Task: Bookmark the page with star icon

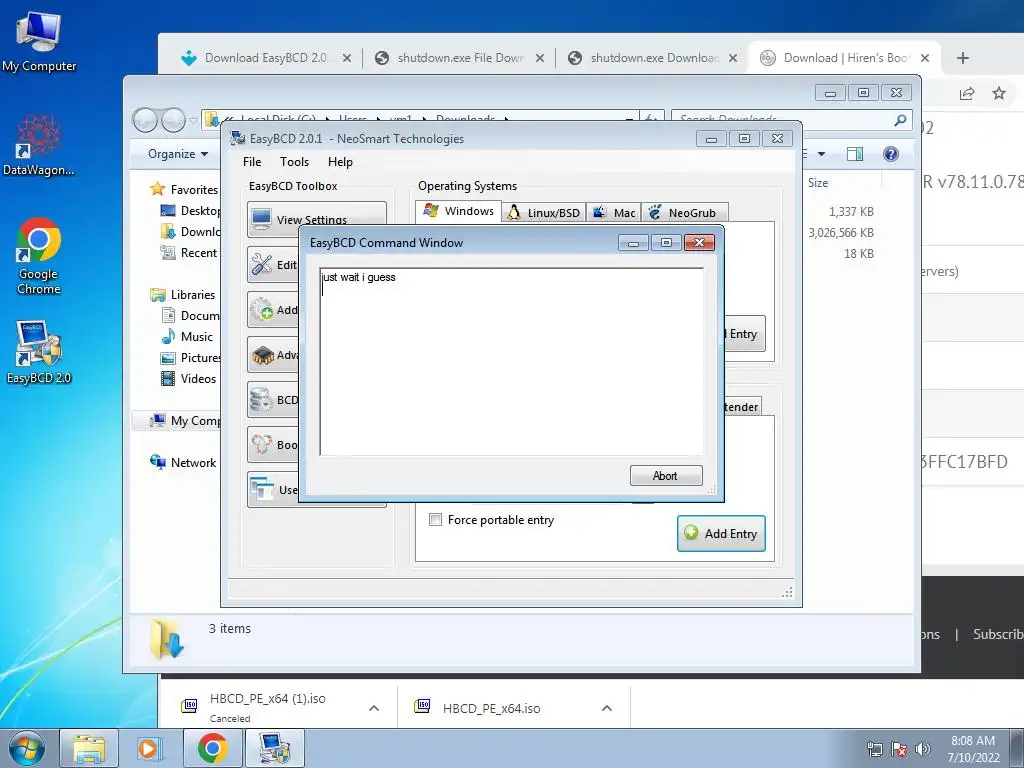Action: 999,93
